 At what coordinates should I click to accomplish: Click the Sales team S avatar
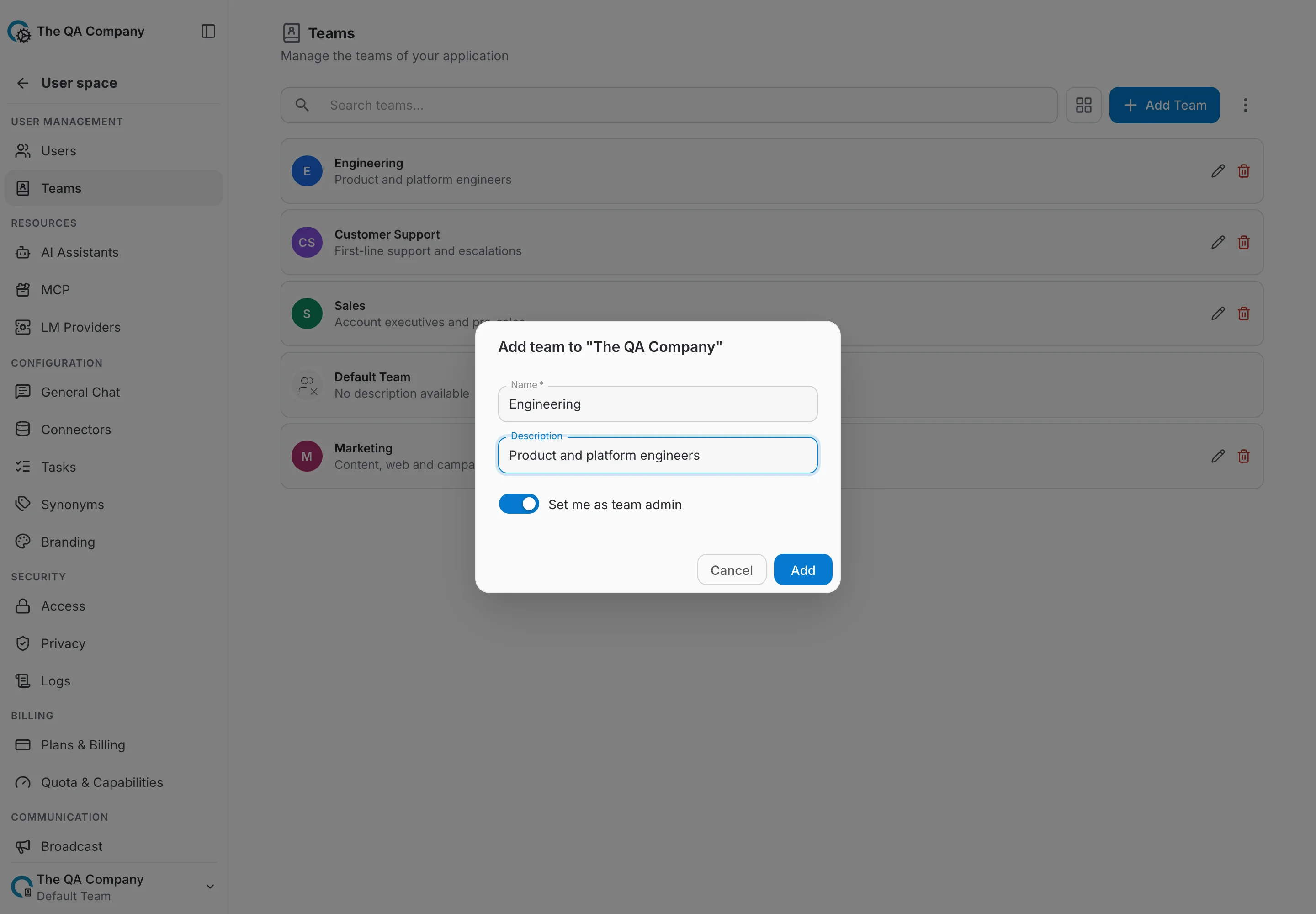[x=306, y=313]
